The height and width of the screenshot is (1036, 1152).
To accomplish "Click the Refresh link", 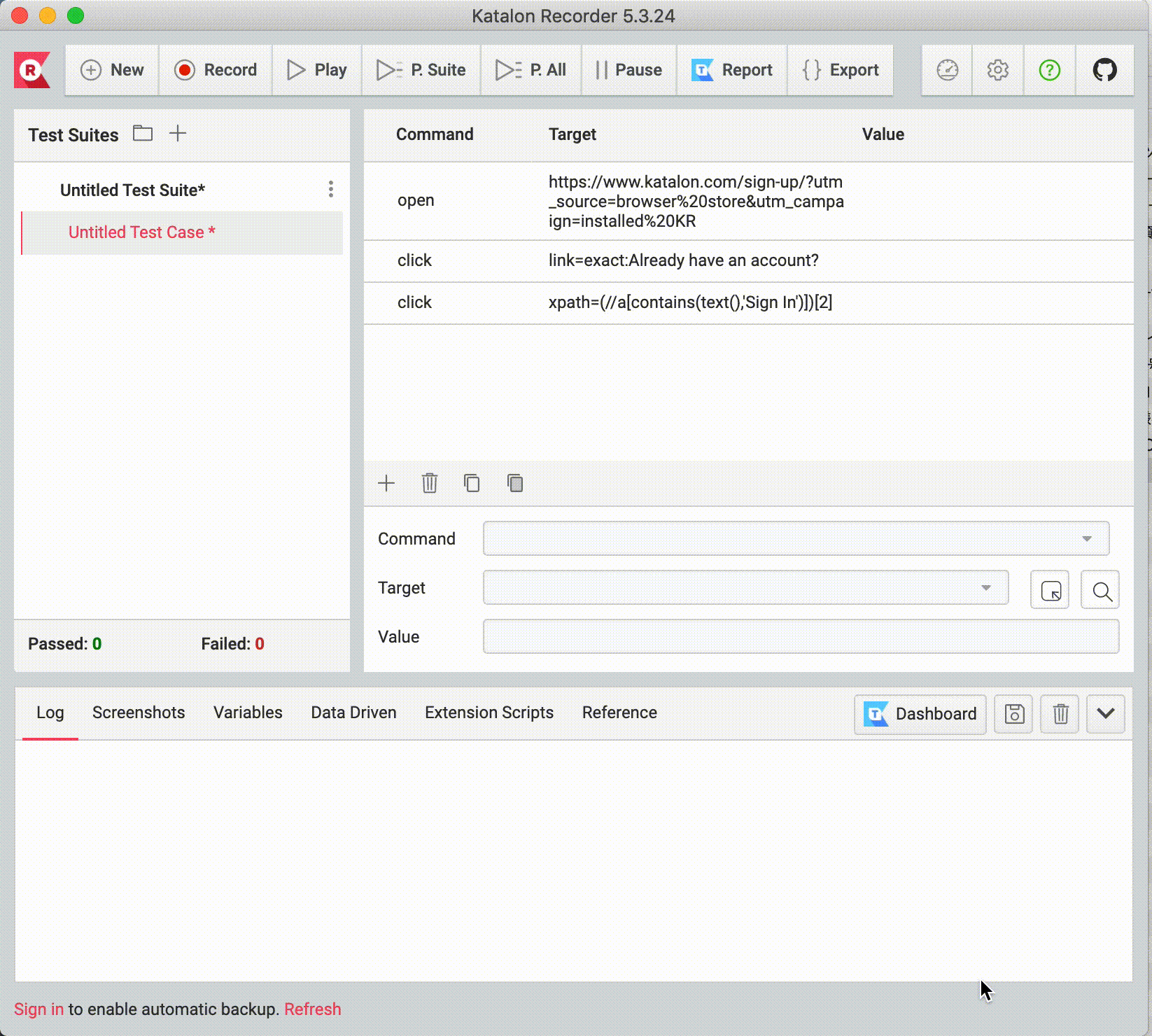I will 313,1009.
